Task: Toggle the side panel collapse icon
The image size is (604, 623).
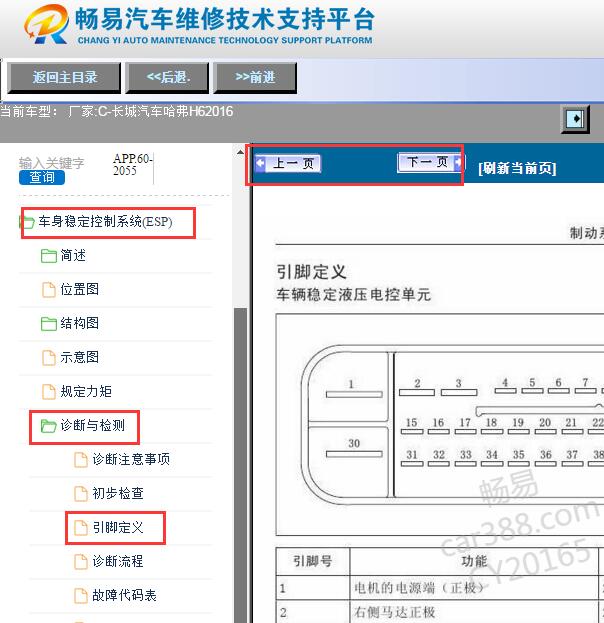Action: [x=575, y=118]
